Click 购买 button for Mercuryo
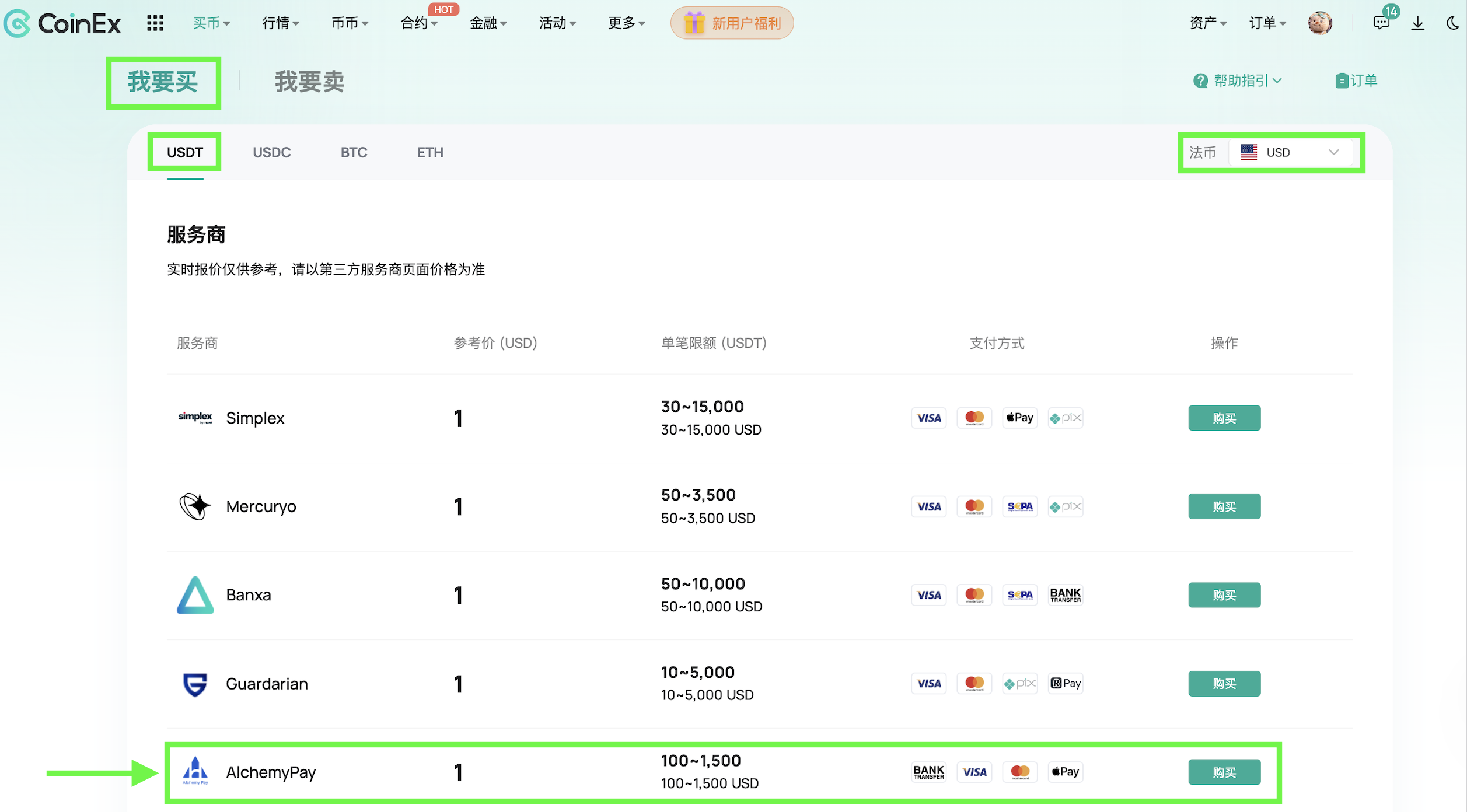The width and height of the screenshot is (1467, 812). click(x=1224, y=506)
